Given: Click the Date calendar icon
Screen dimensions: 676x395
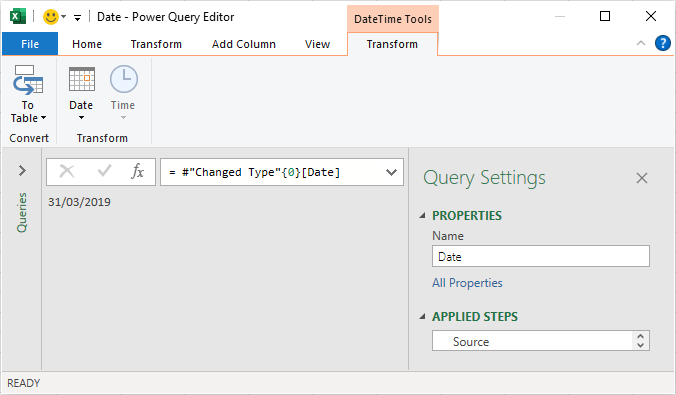Looking at the screenshot, I should pyautogui.click(x=81, y=79).
